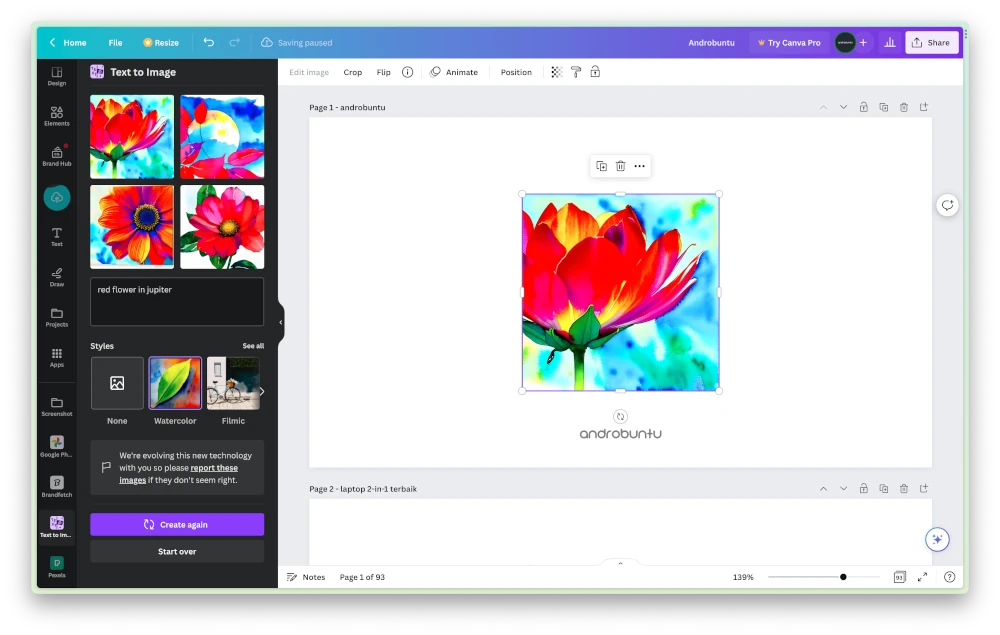Click the image info circle icon

407,71
